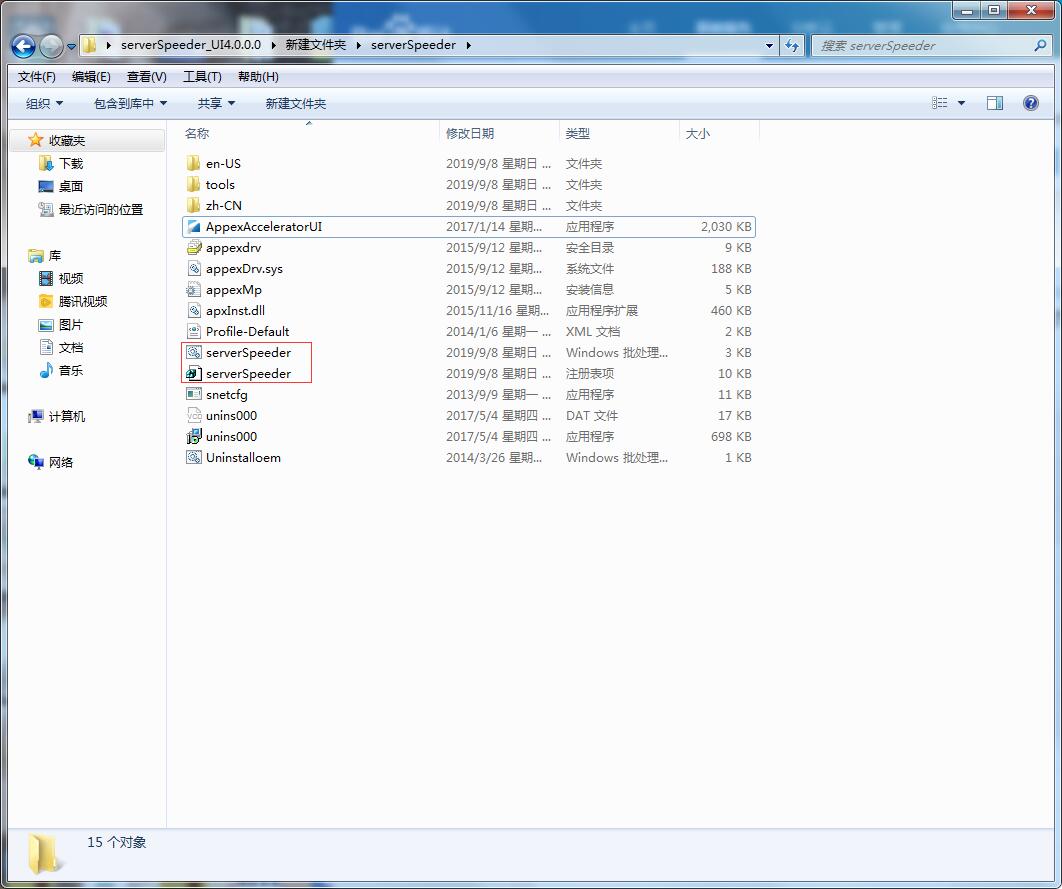Toggle the preview pane icon

pos(994,103)
